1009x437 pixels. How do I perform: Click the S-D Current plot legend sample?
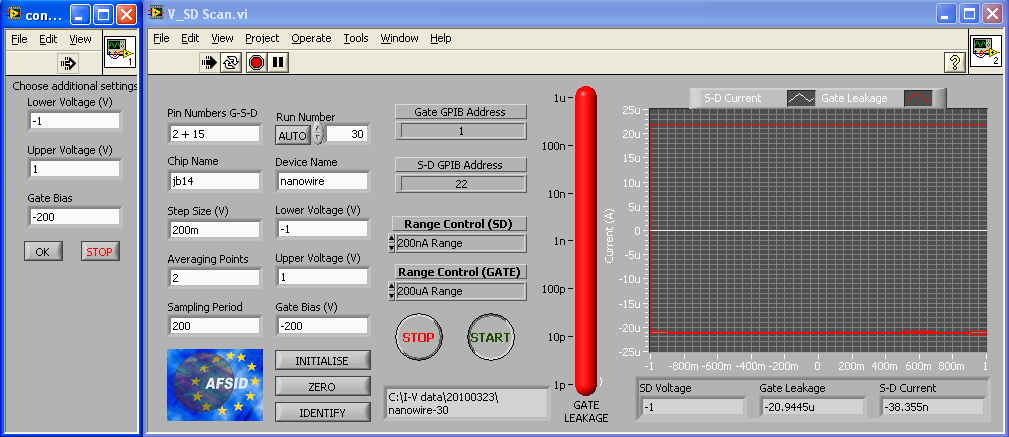[x=801, y=98]
